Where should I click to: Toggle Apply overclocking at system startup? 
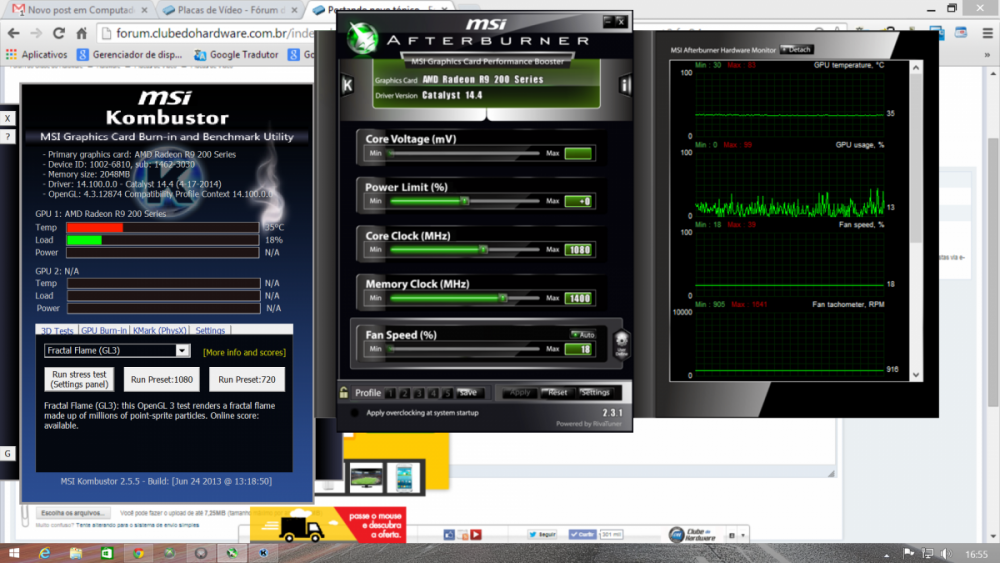(354, 412)
